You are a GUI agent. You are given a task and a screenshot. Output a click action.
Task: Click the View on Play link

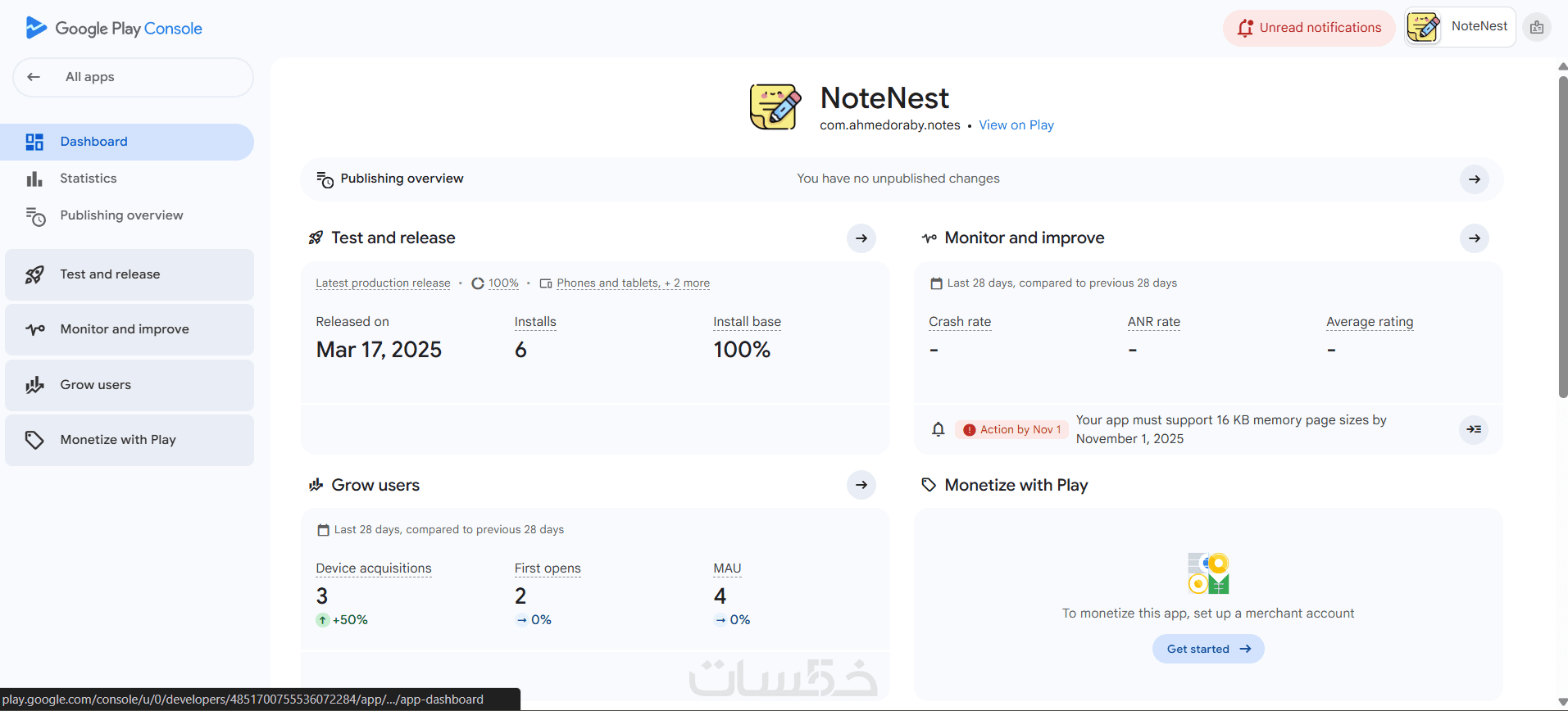(x=1016, y=125)
